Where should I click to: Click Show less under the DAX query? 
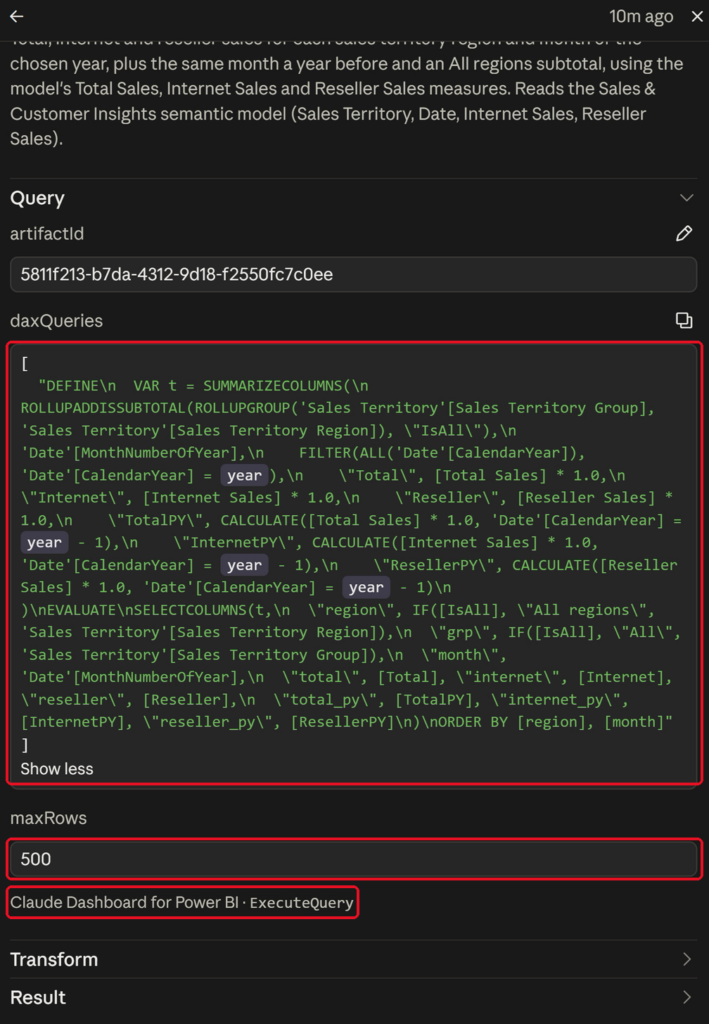tap(57, 769)
